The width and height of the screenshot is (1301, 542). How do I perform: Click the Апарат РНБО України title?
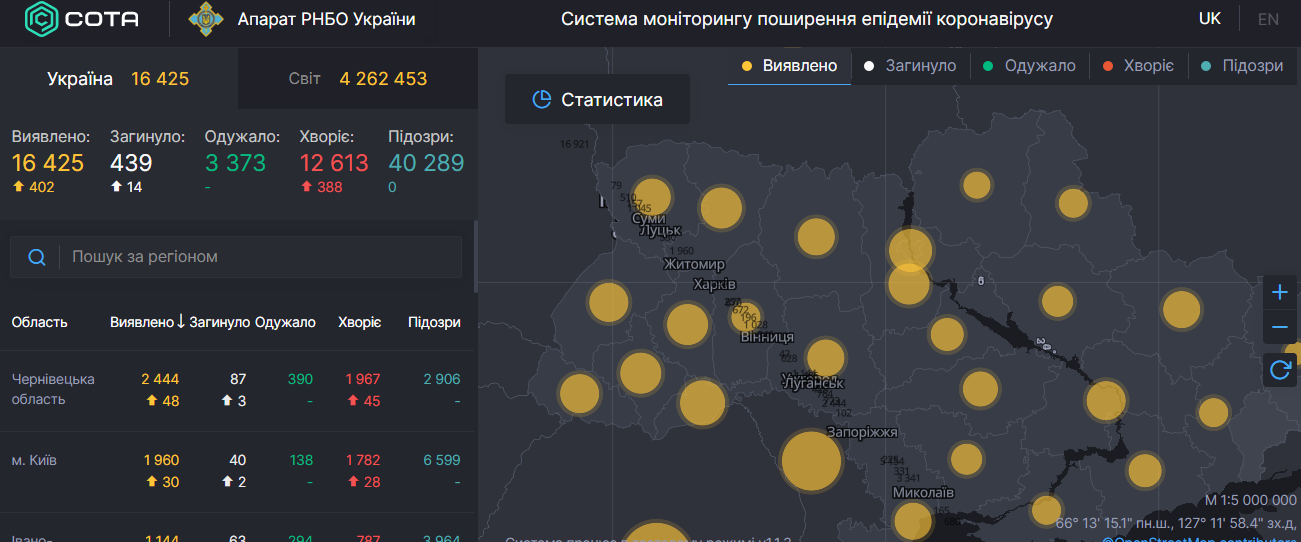point(327,19)
